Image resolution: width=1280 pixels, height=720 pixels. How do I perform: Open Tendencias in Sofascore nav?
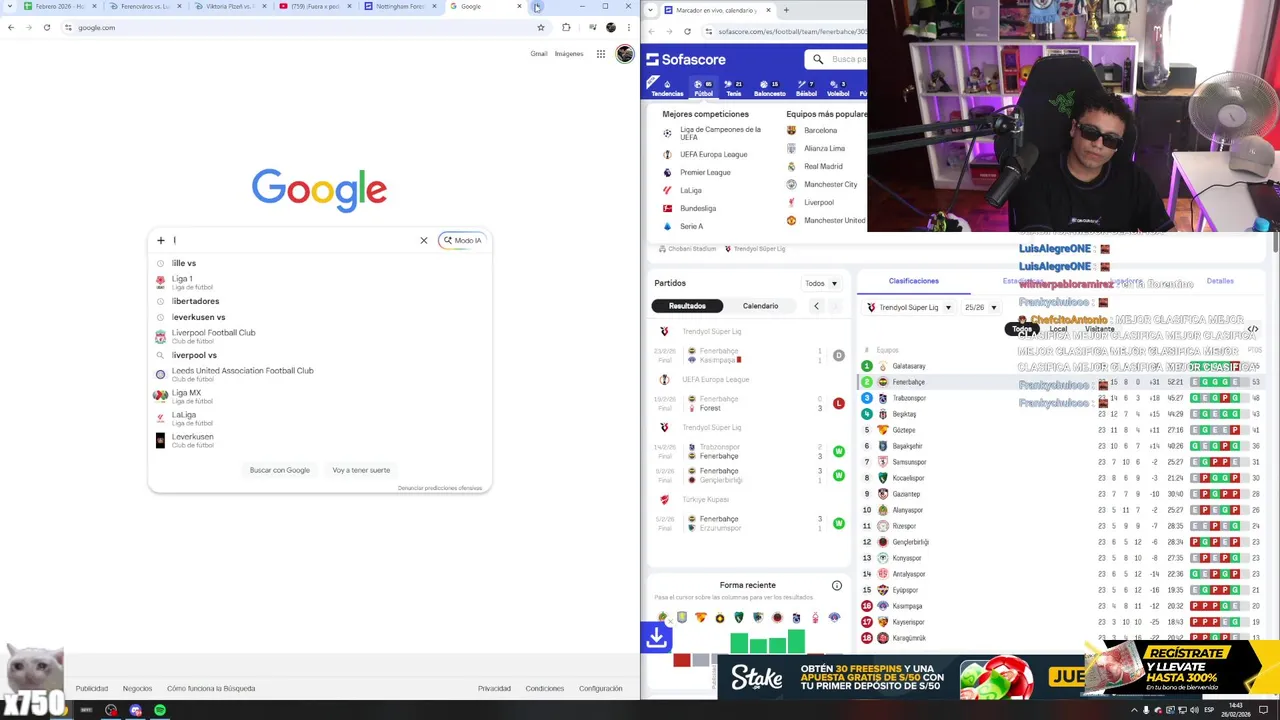[667, 88]
